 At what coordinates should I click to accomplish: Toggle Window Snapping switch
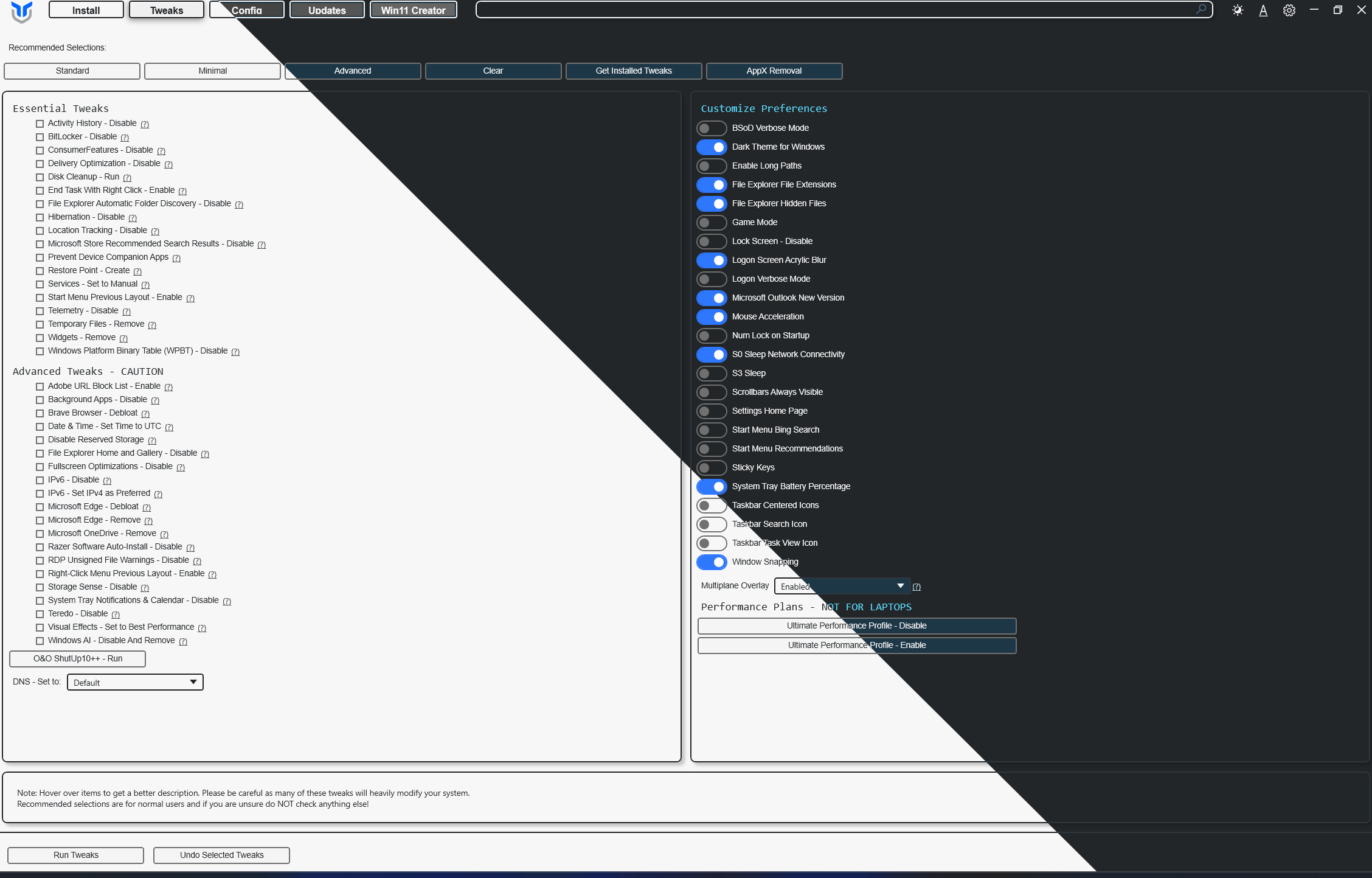tap(712, 562)
